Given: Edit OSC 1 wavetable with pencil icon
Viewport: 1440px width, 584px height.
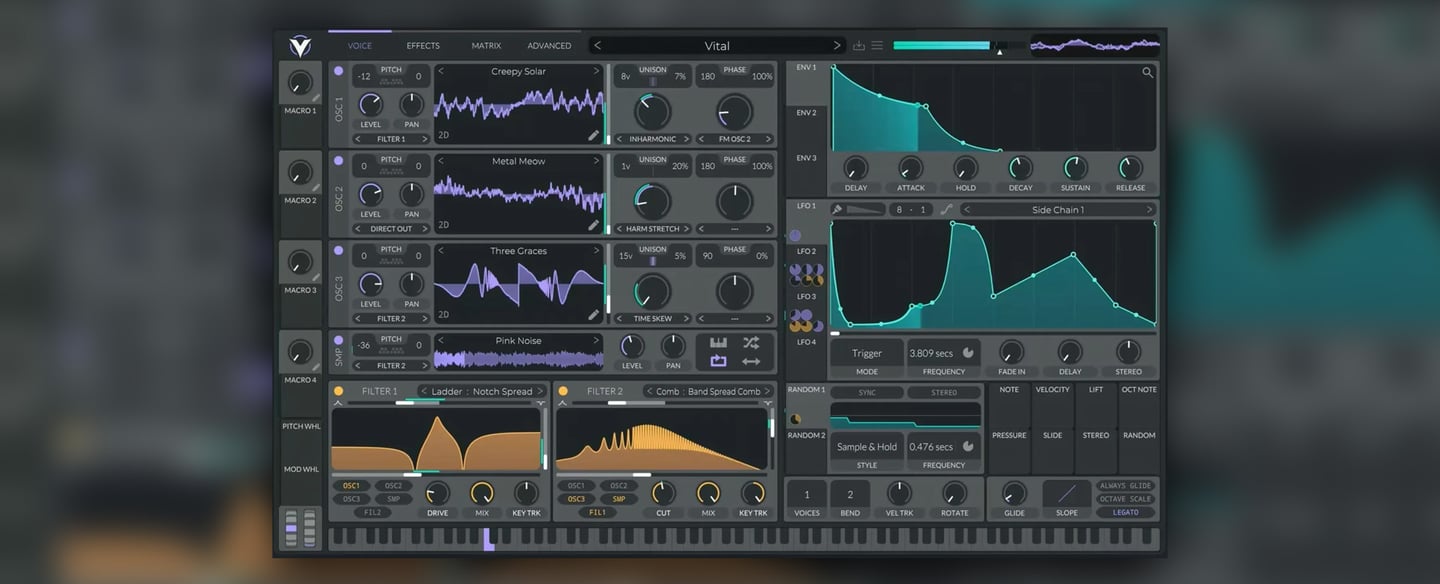Looking at the screenshot, I should [x=593, y=136].
